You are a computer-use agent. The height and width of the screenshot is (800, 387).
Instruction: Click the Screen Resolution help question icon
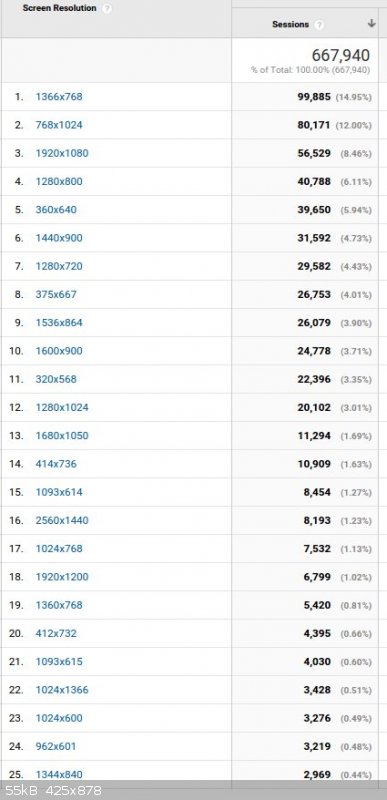tap(107, 9)
